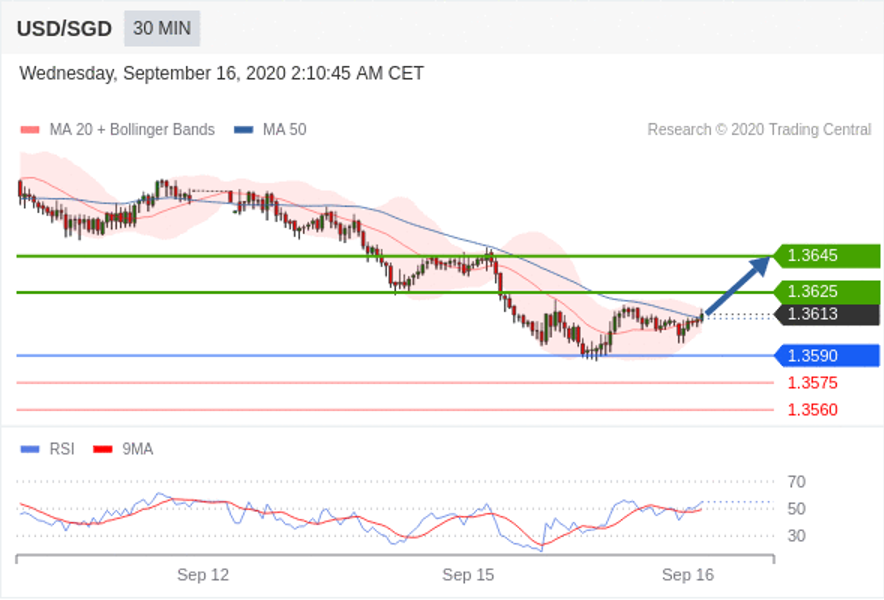Click the RSI legend text
The width and height of the screenshot is (884, 600).
[62, 449]
